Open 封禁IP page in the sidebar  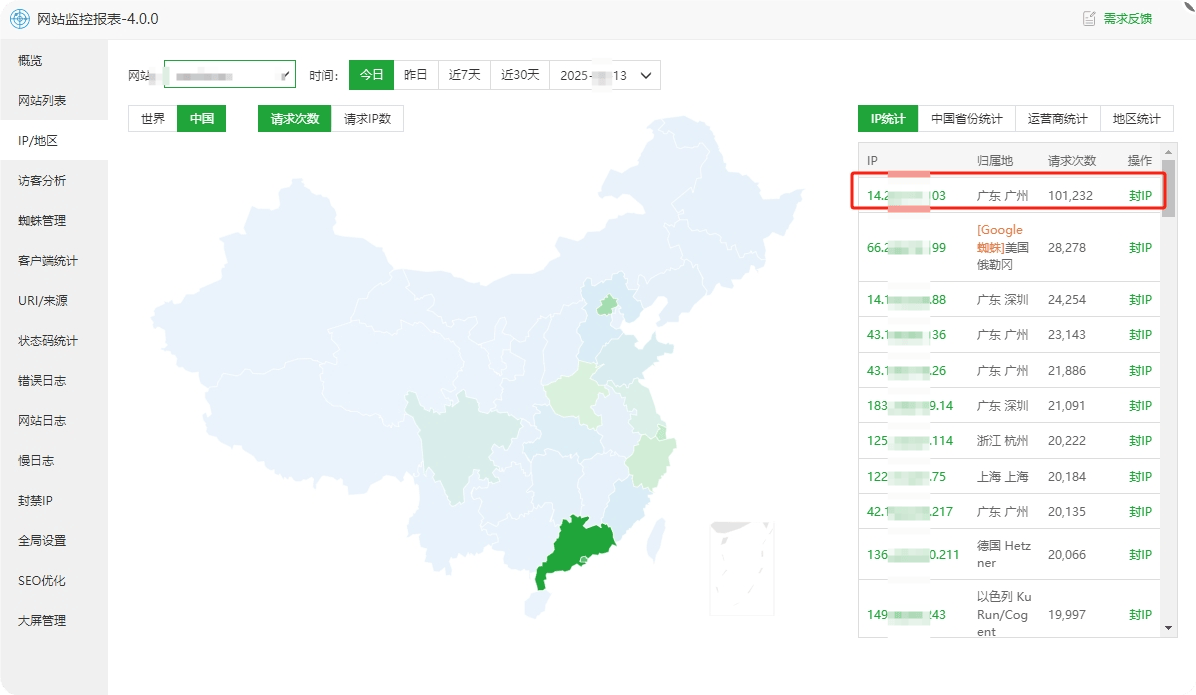35,501
